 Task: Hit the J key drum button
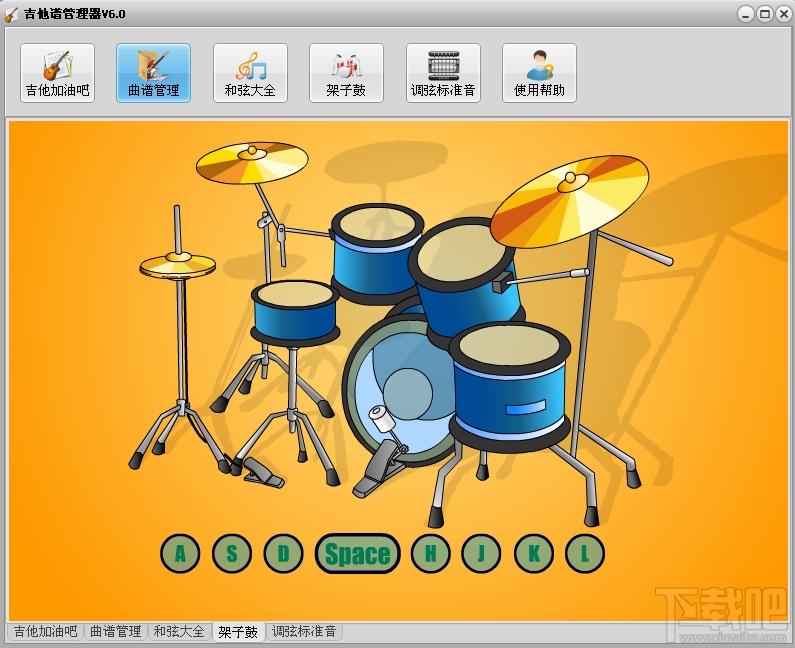[481, 553]
